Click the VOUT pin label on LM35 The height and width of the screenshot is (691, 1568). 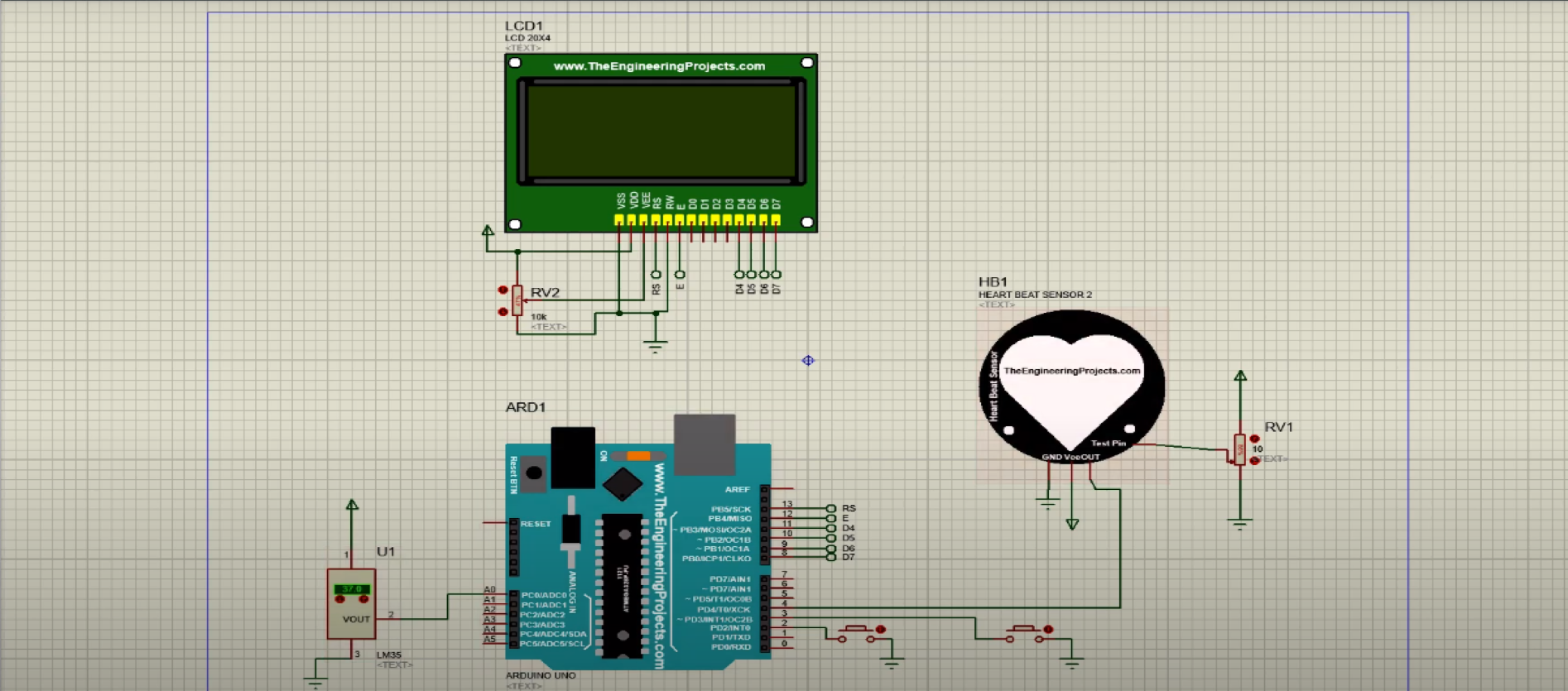356,619
